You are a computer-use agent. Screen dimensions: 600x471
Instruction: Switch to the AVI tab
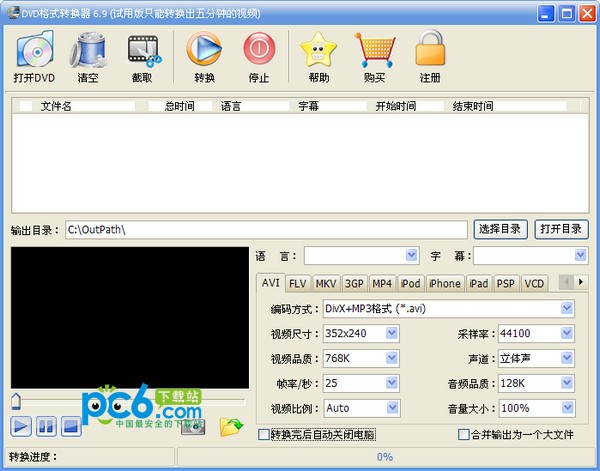click(x=271, y=283)
